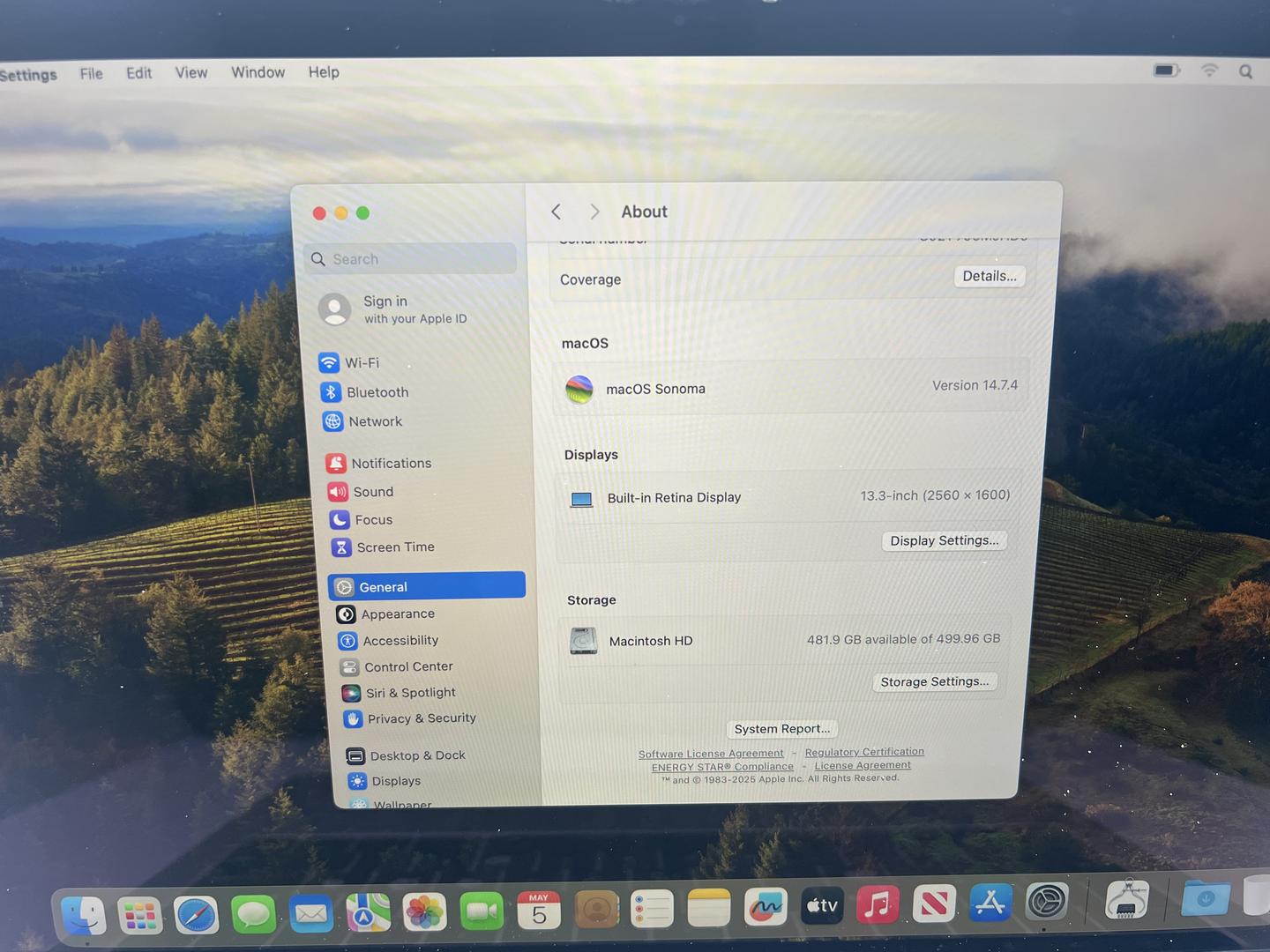Open Screen Time settings in sidebar
Screen dimensions: 1270x952
coord(384,547)
